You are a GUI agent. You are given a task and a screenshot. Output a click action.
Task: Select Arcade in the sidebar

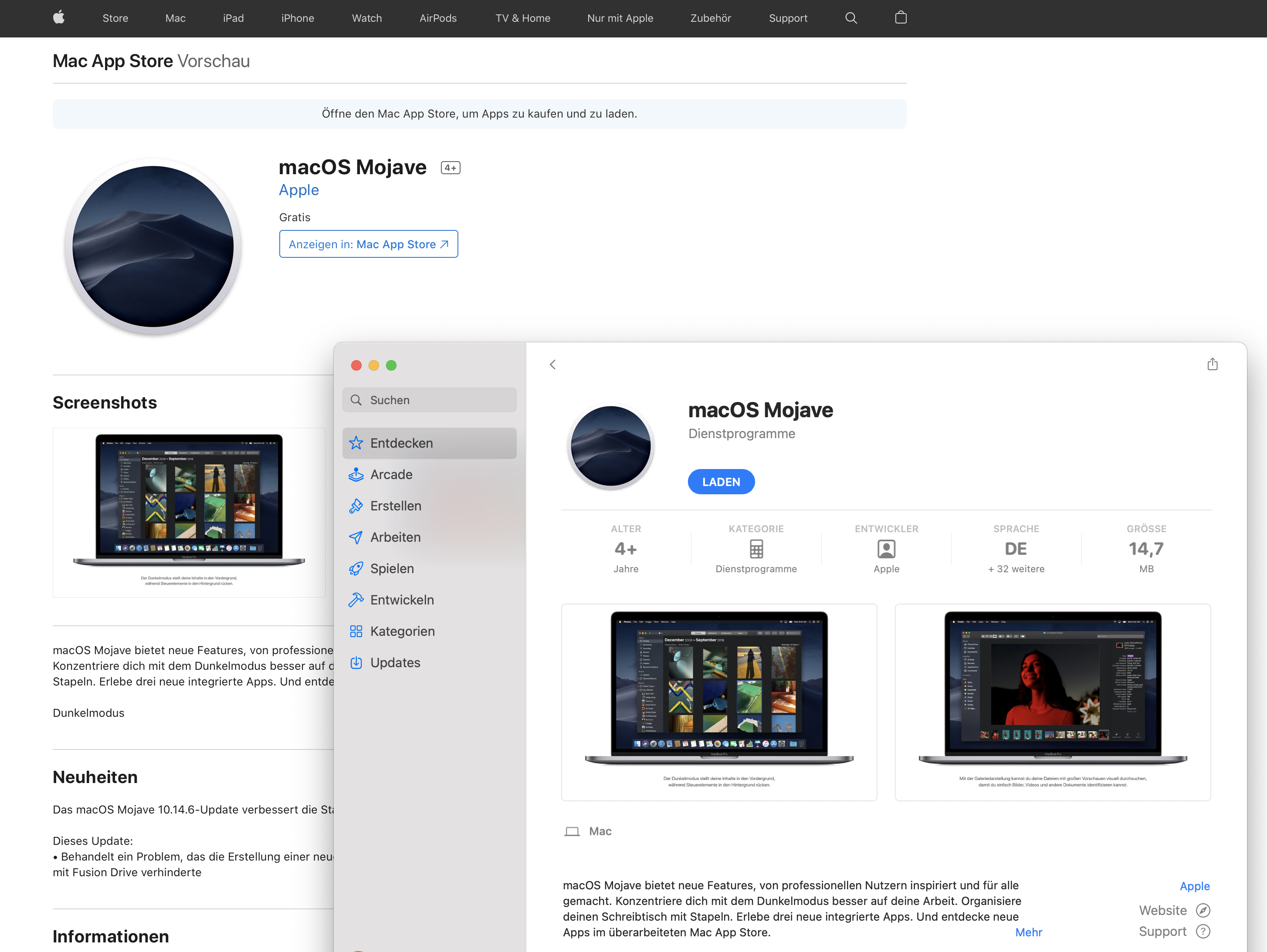pyautogui.click(x=391, y=475)
